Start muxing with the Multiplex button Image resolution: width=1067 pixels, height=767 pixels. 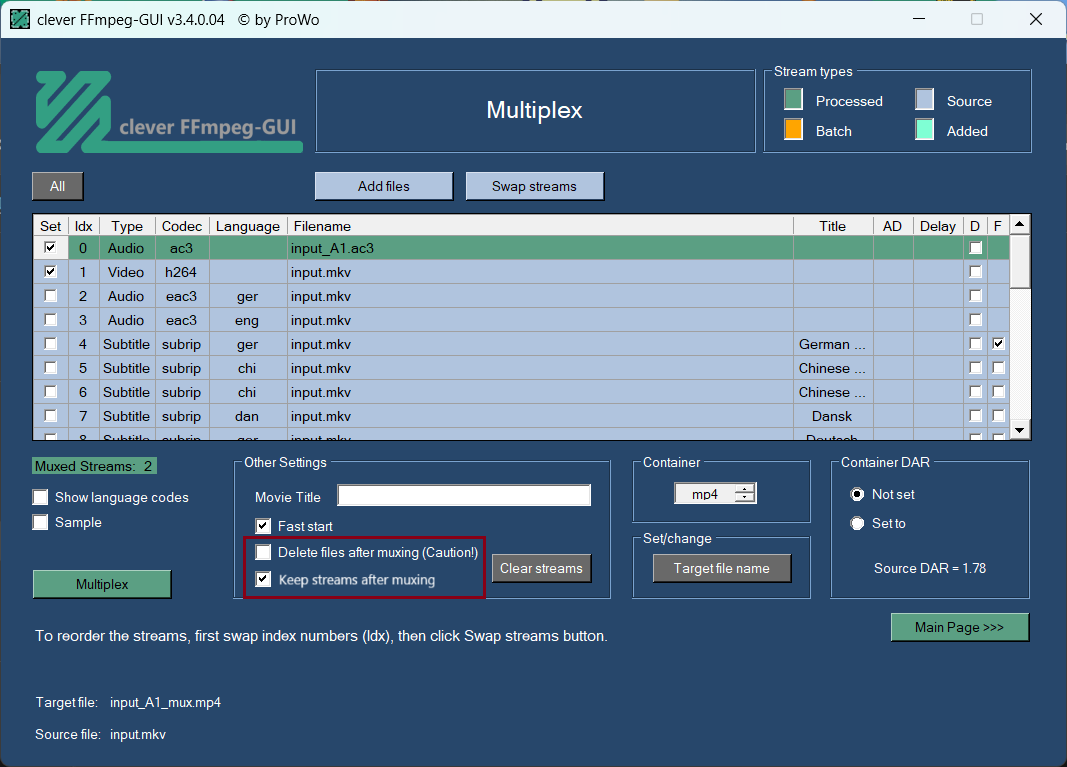coord(102,584)
